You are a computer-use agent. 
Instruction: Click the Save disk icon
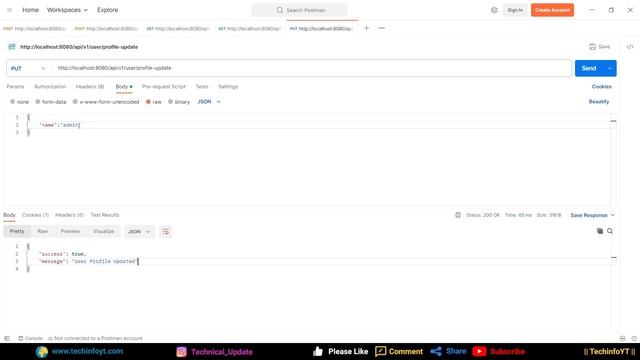[593, 47]
